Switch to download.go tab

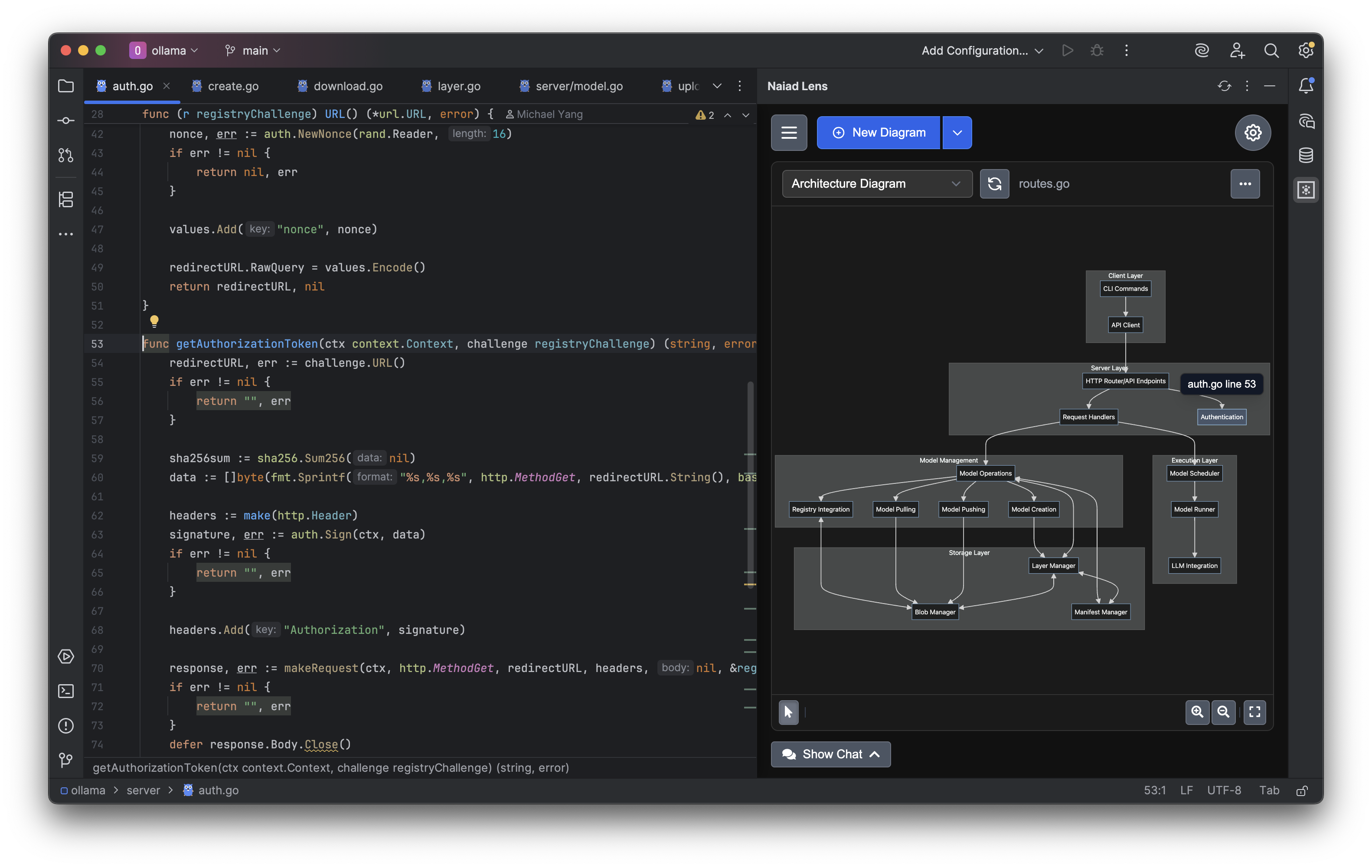coord(340,86)
